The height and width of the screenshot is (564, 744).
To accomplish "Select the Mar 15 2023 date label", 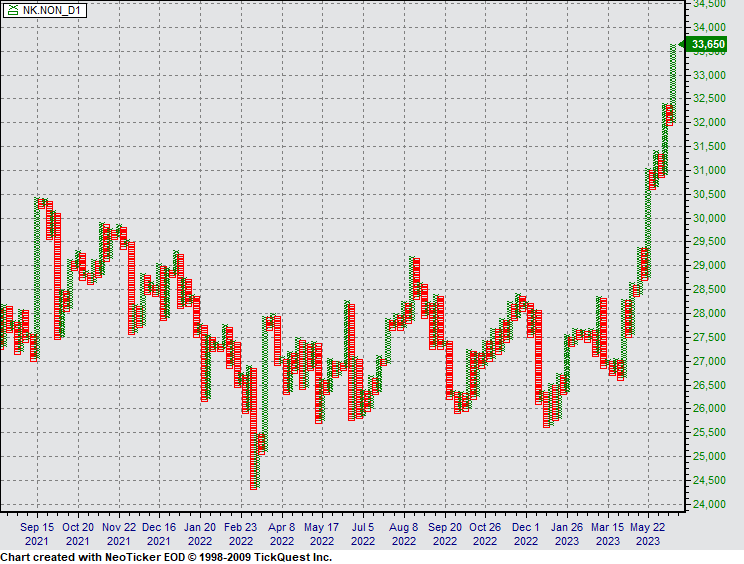I will [607, 534].
